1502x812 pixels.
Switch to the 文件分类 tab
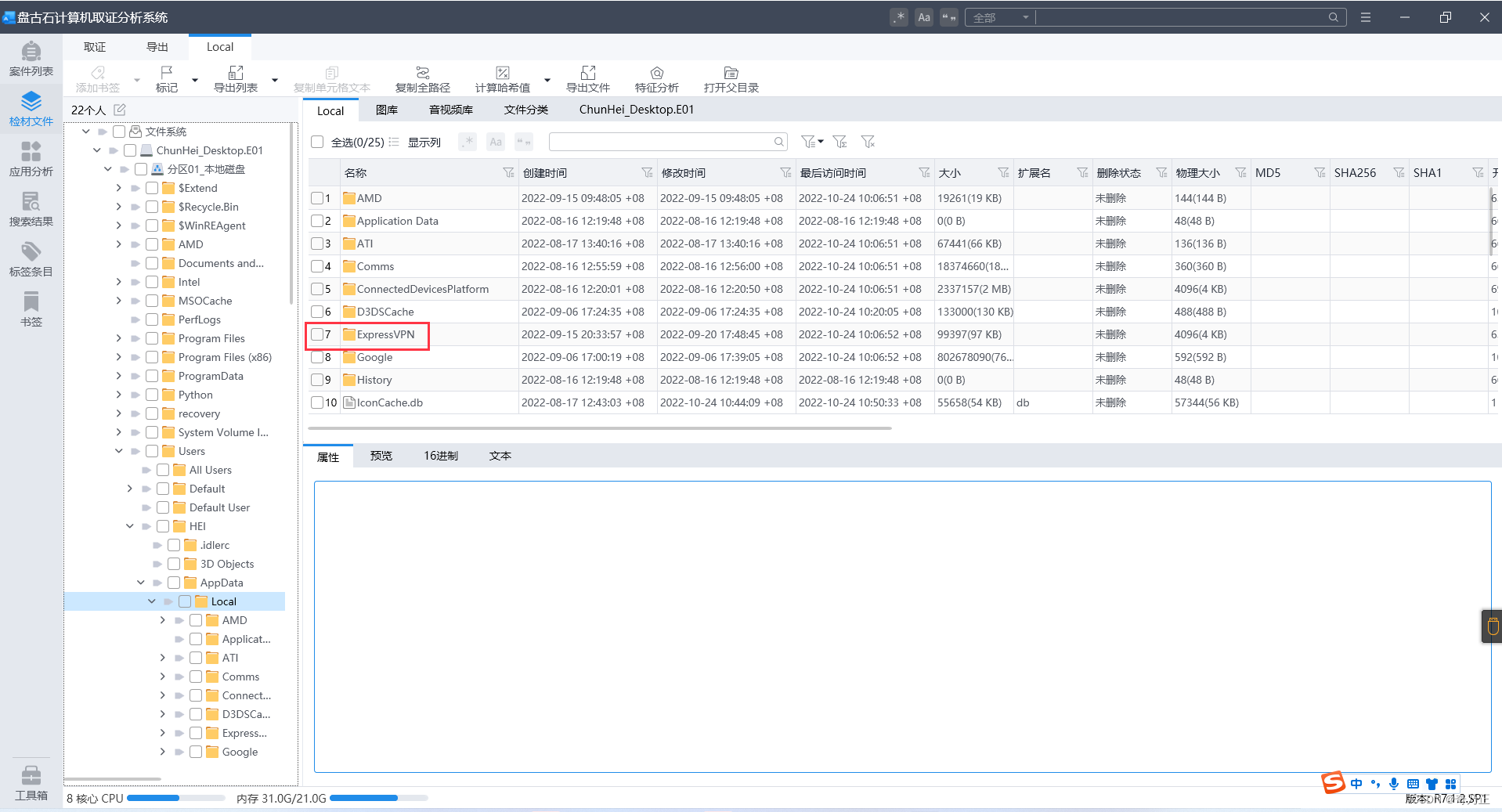526,110
